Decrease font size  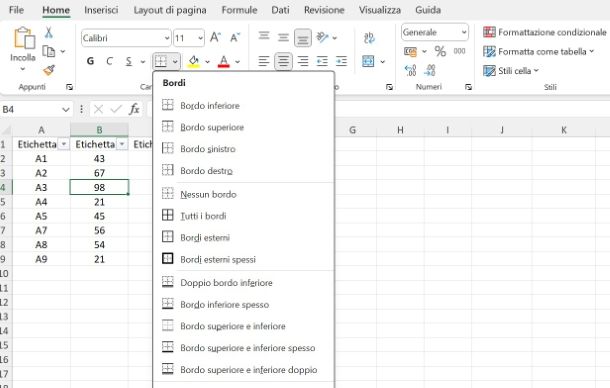pos(235,38)
